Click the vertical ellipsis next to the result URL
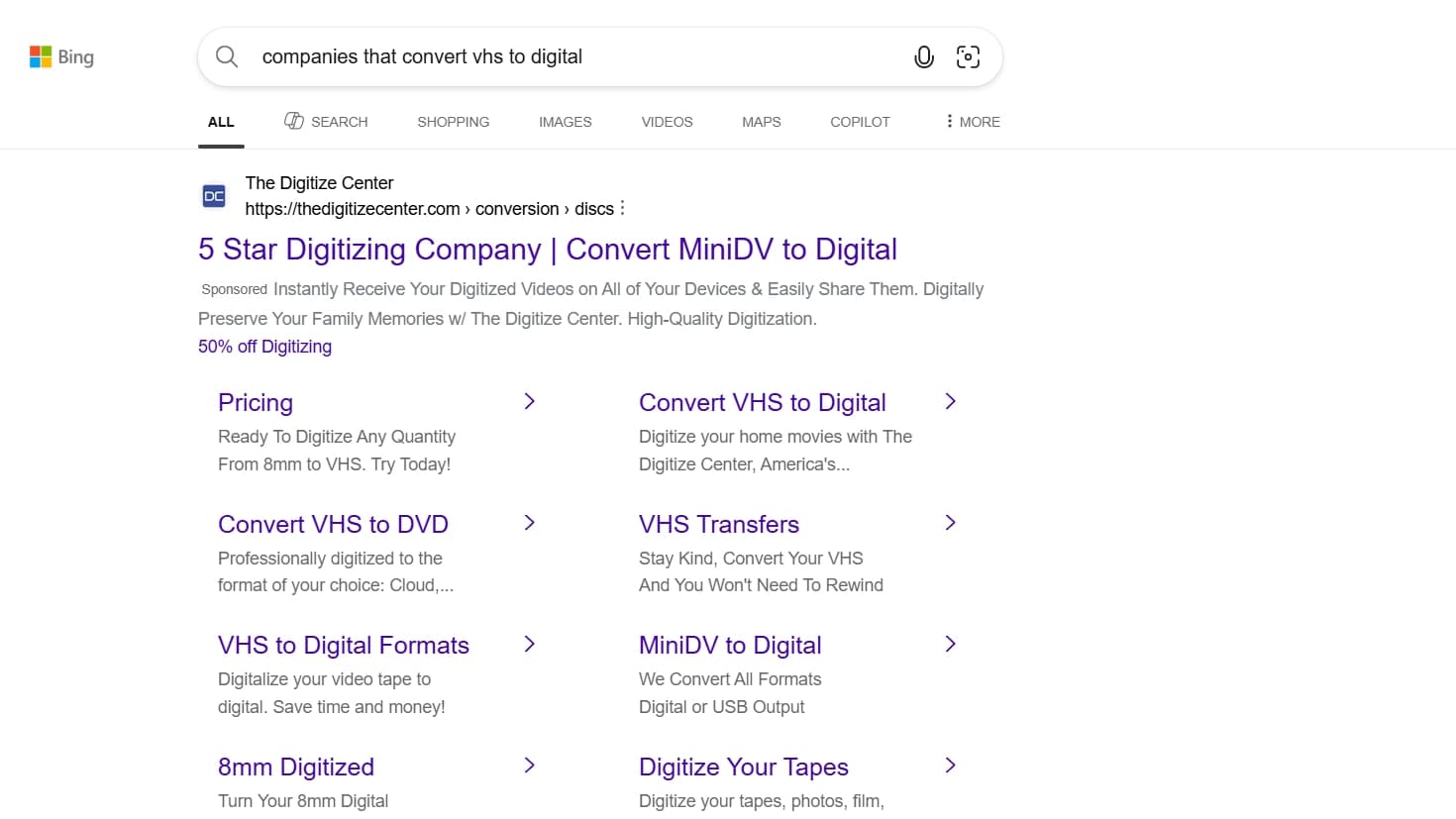1456x819 pixels. pyautogui.click(x=622, y=208)
